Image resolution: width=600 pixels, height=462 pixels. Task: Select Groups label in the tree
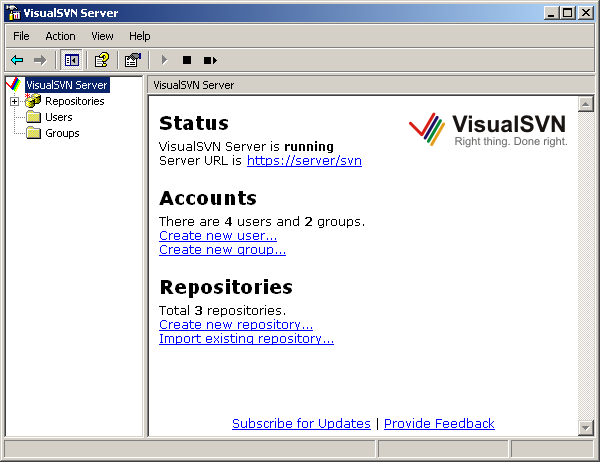[x=62, y=133]
